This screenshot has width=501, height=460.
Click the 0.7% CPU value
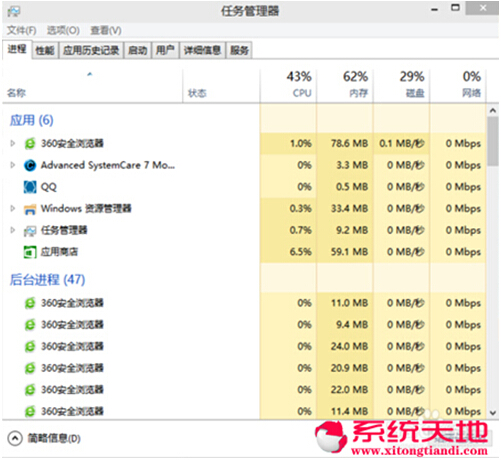[x=301, y=230]
